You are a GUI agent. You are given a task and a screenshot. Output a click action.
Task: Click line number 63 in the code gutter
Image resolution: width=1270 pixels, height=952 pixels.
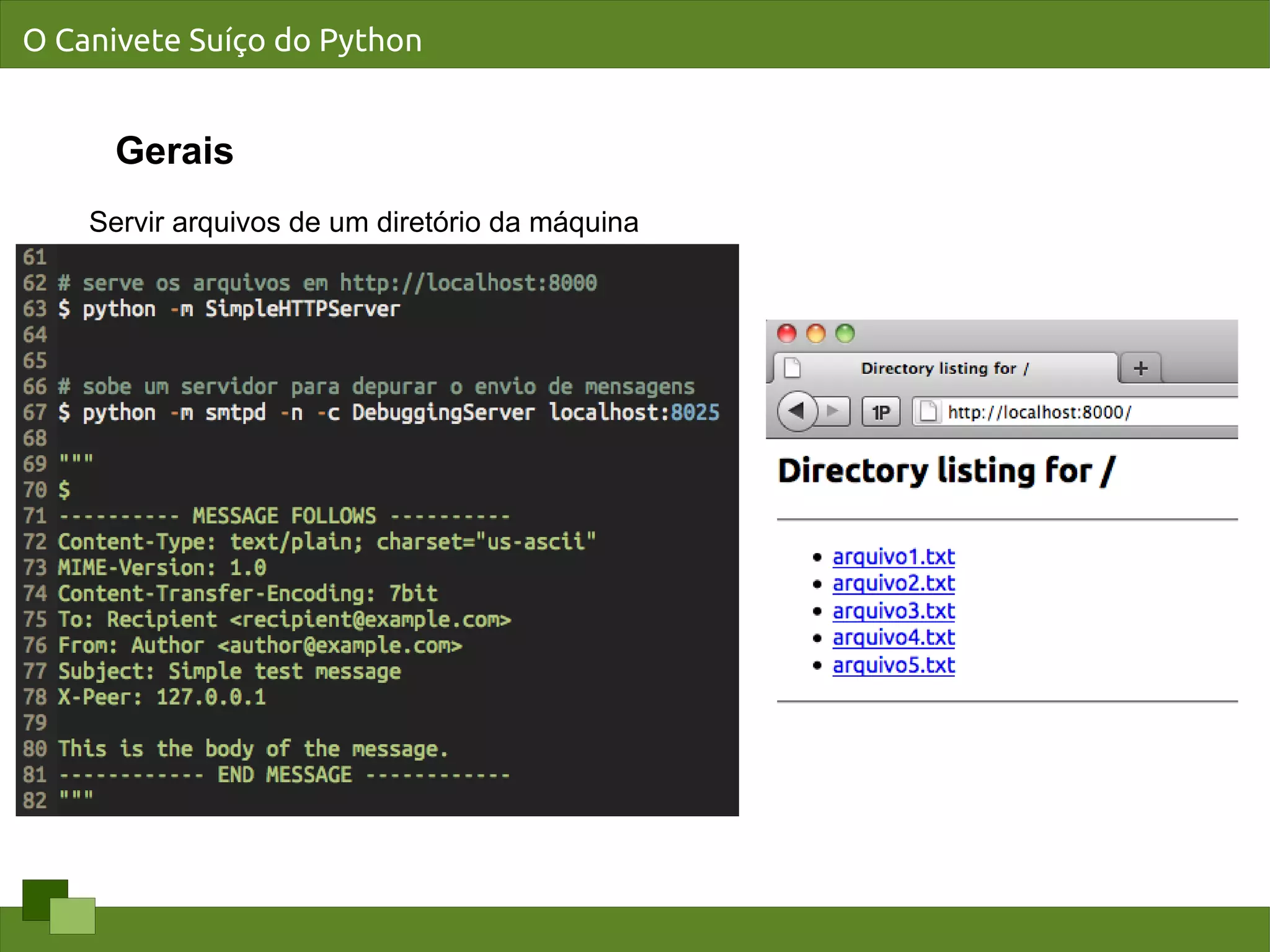35,309
